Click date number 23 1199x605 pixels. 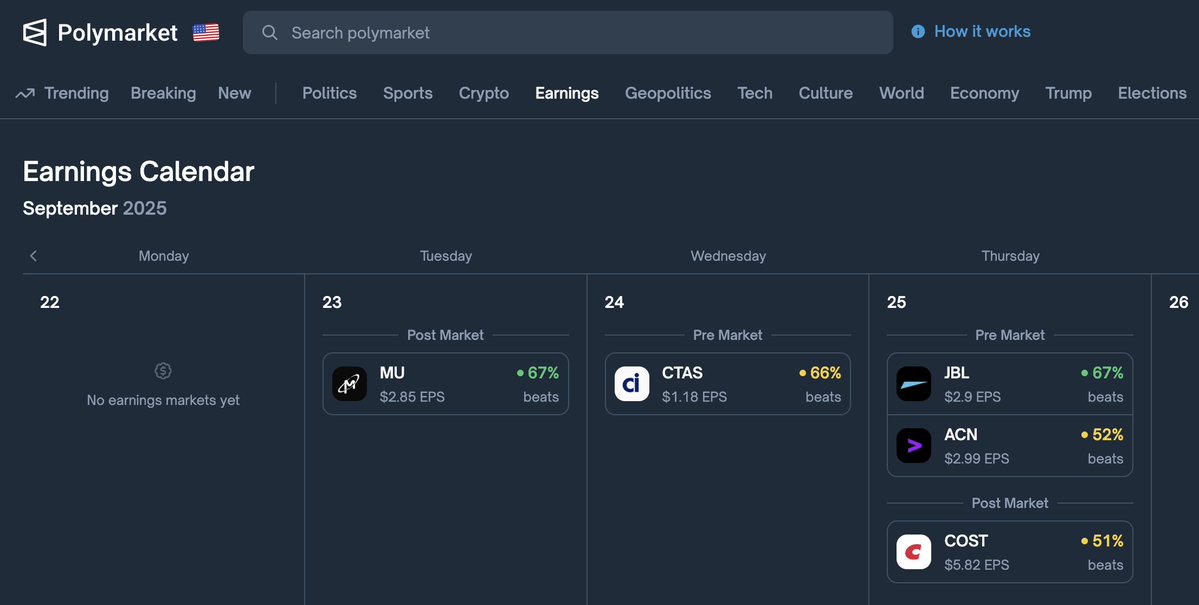click(332, 302)
